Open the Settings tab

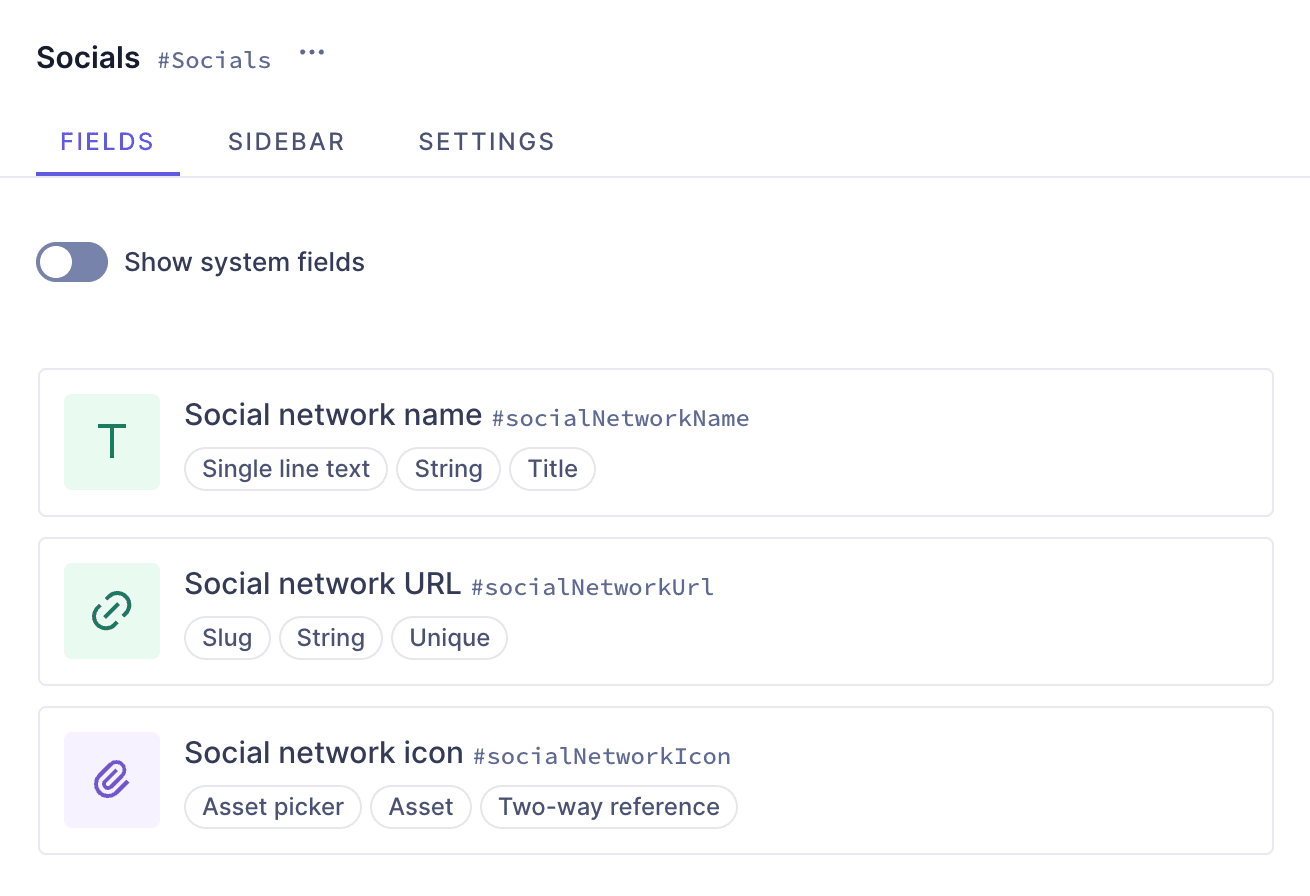point(486,142)
